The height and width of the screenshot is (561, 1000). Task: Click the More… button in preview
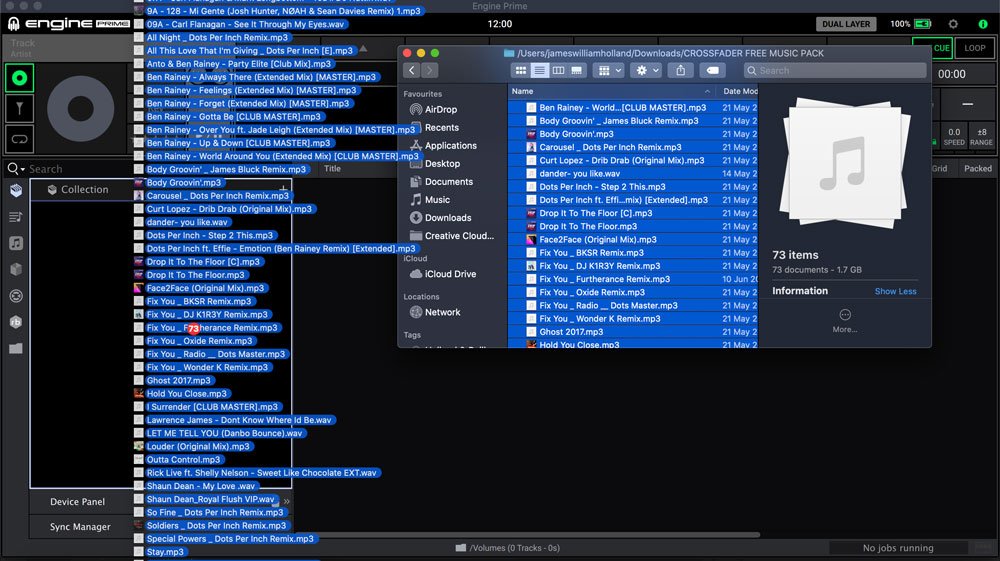coord(844,320)
